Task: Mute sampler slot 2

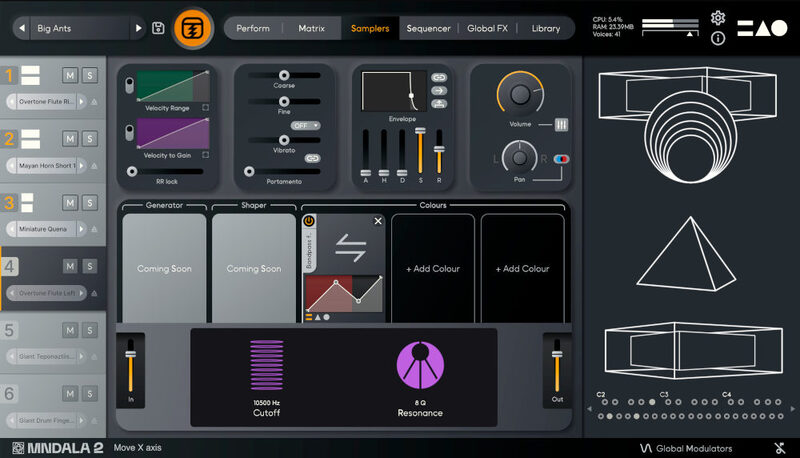Action: [70, 139]
